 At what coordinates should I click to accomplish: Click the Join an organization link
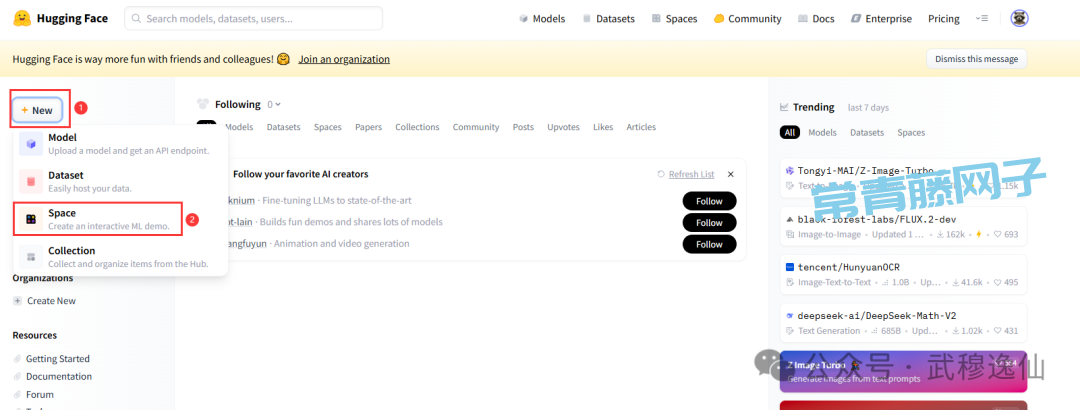click(344, 59)
